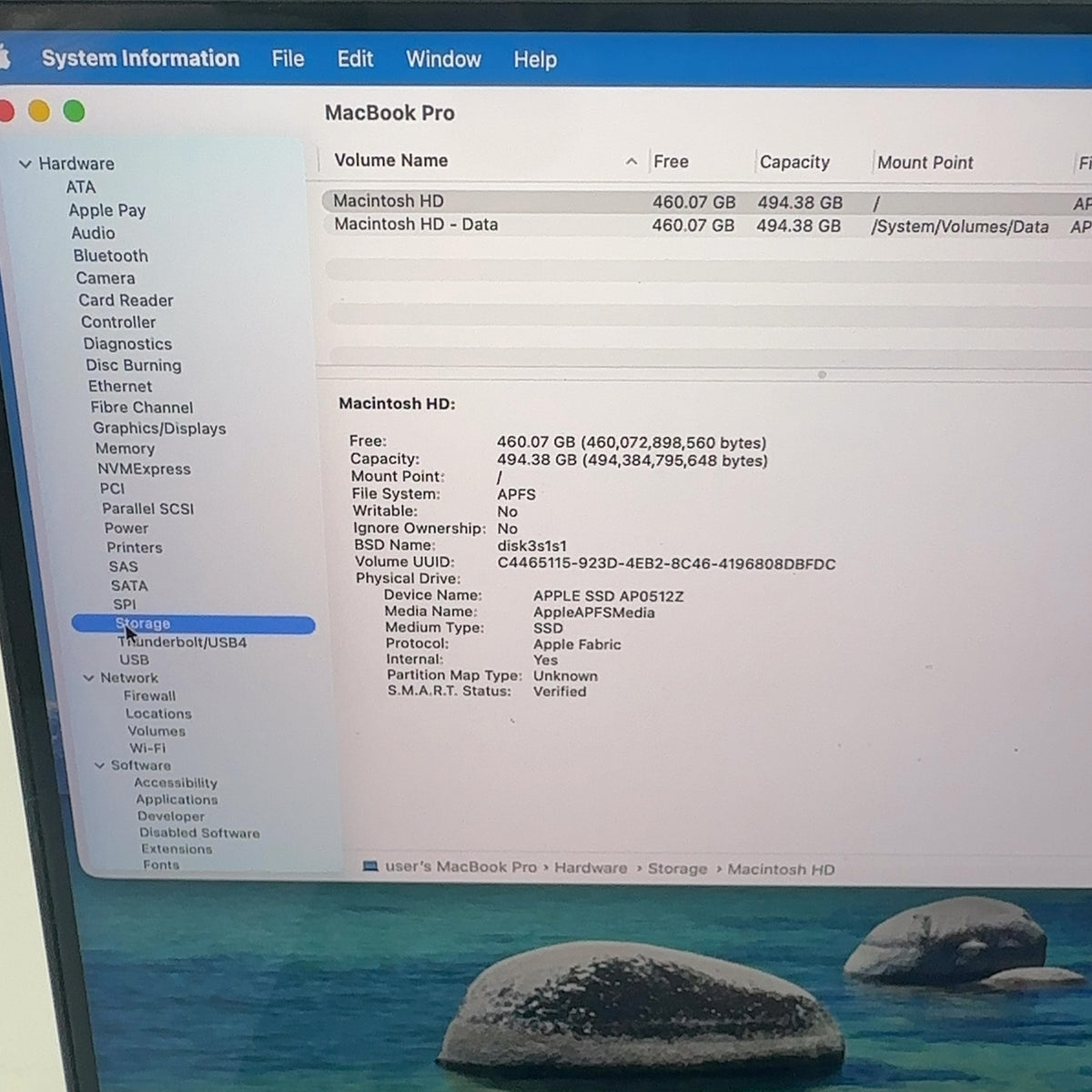The height and width of the screenshot is (1092, 1092).
Task: Sort volumes by the Free column header
Action: tap(671, 161)
